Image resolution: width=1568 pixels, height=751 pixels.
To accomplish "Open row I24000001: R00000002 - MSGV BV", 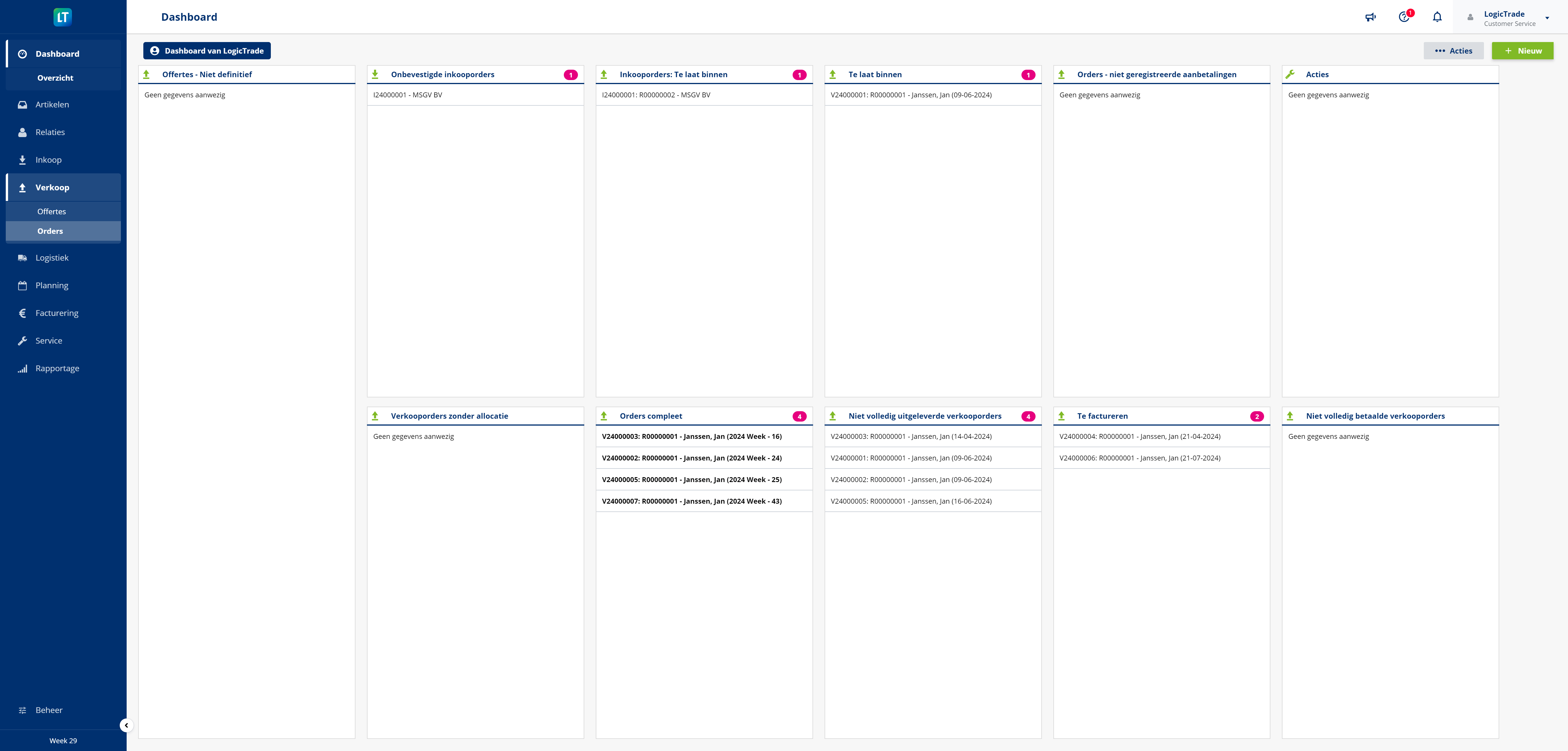I will 704,95.
